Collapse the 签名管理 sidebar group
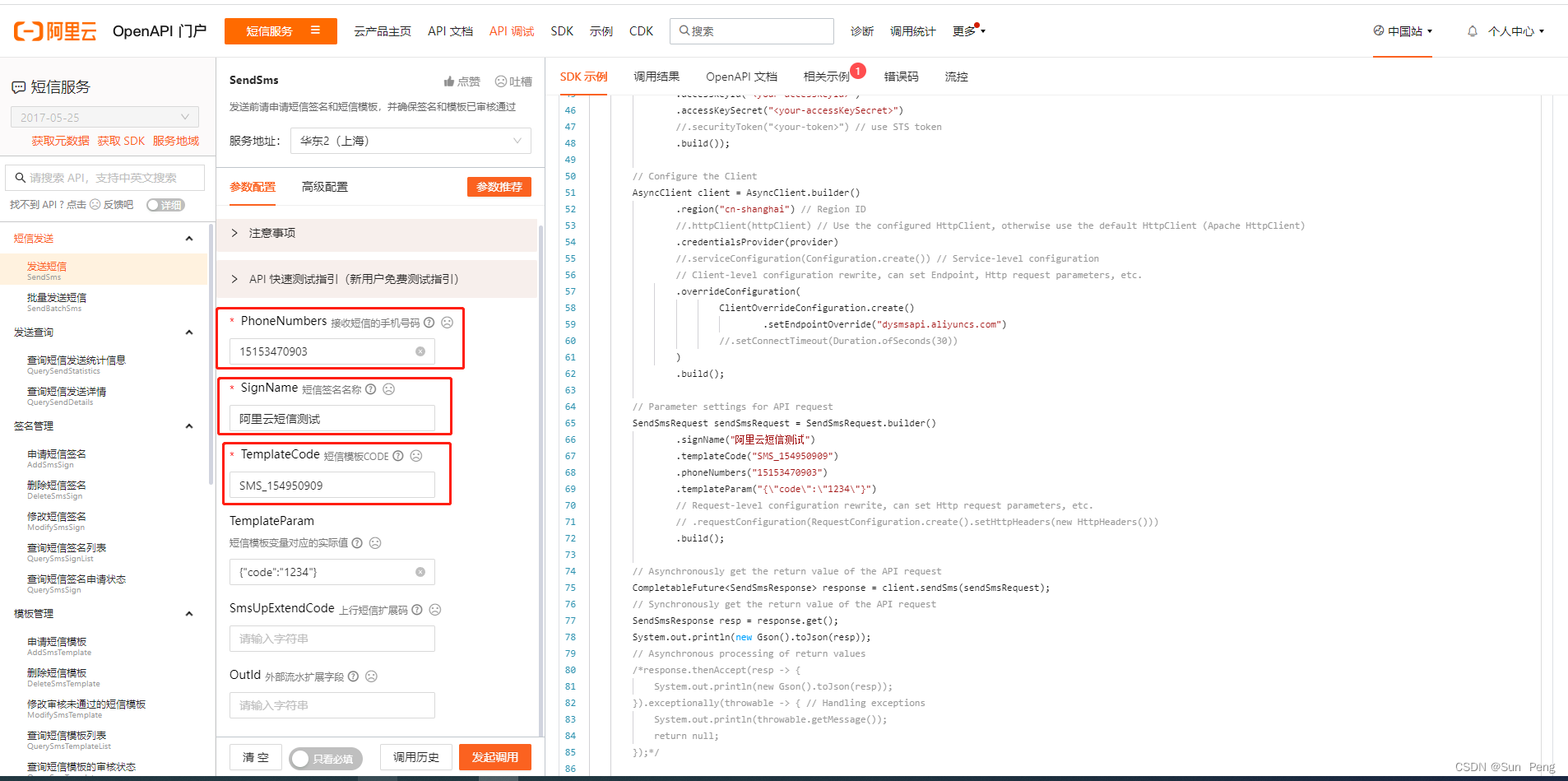Image resolution: width=1568 pixels, height=781 pixels. (x=189, y=426)
